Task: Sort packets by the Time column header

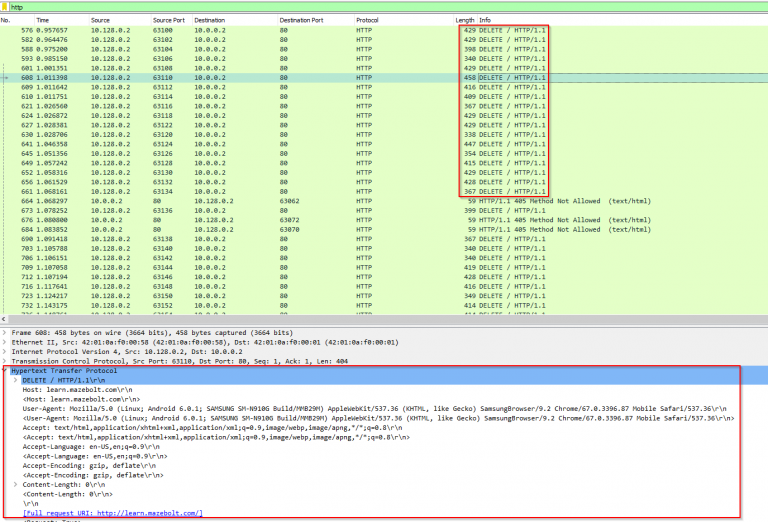Action: click(x=43, y=20)
